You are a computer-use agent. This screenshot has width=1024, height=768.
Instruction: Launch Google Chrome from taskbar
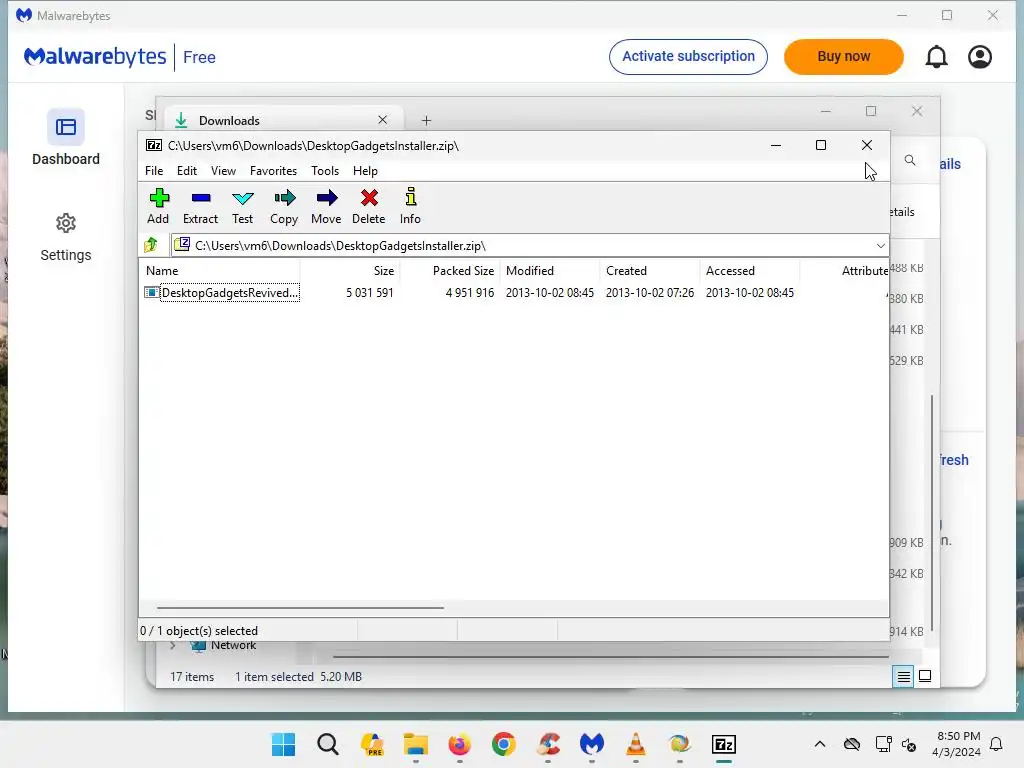(x=504, y=744)
